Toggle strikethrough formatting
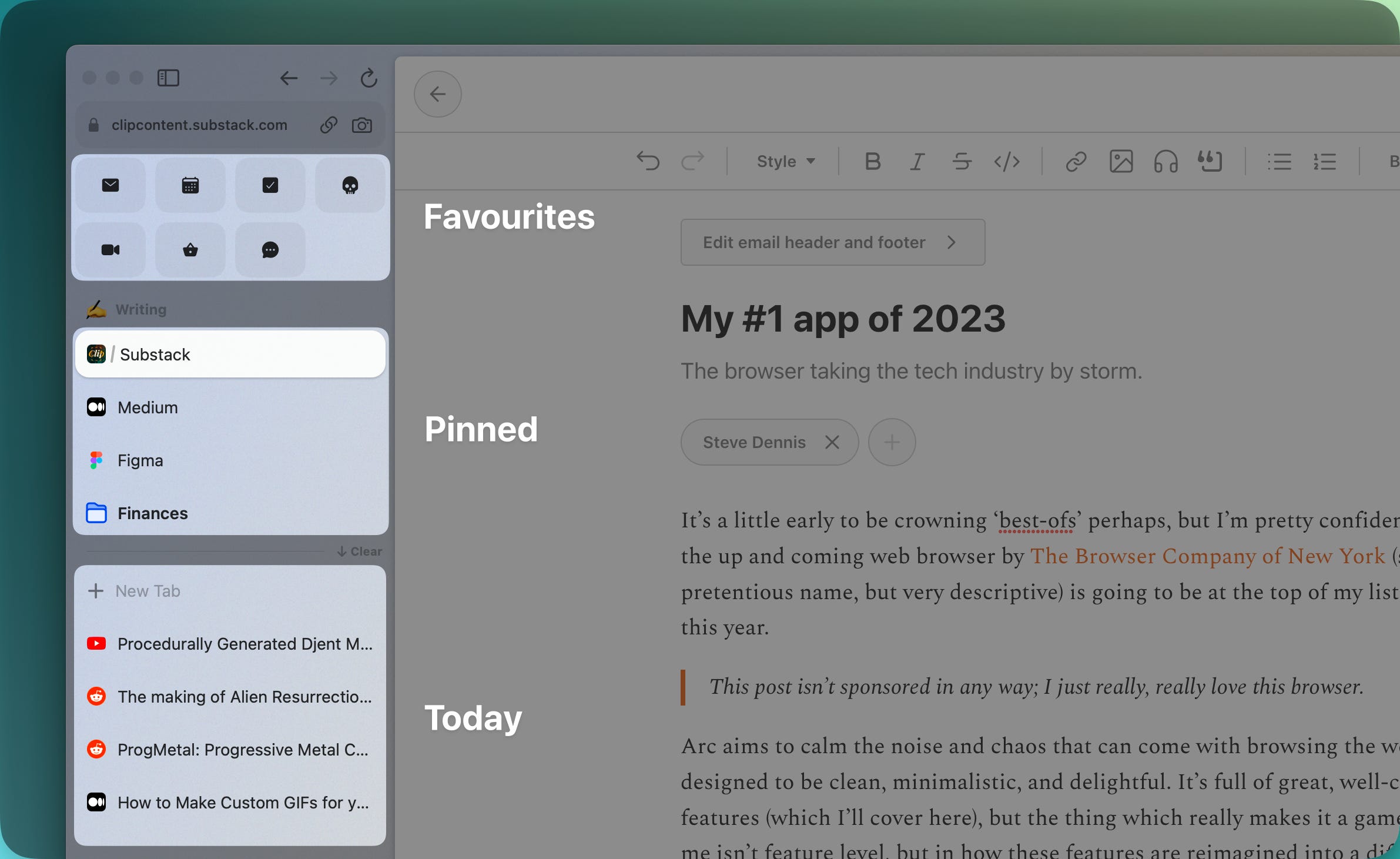The image size is (1400, 859). coord(962,161)
